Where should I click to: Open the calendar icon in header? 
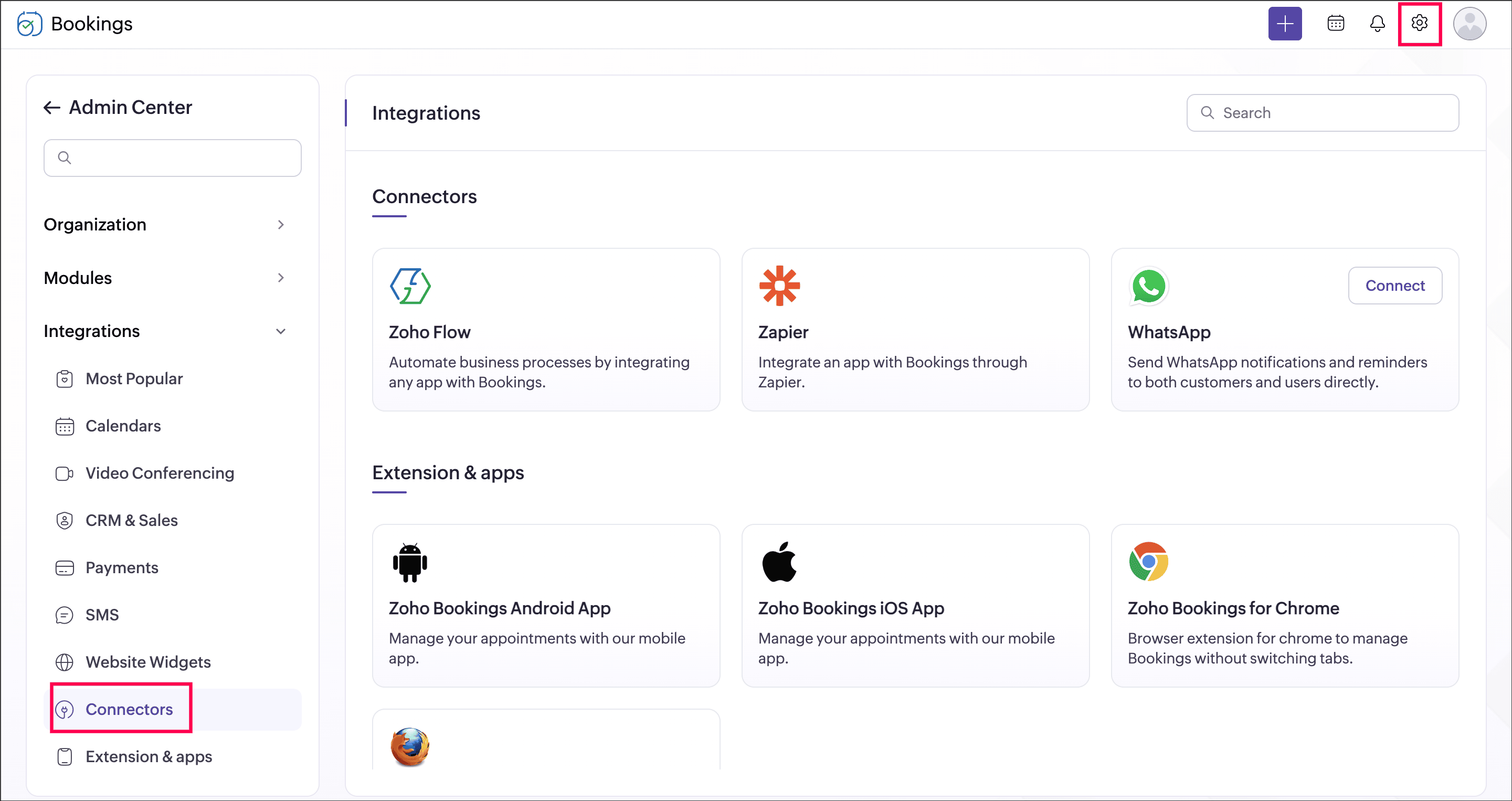[1335, 24]
